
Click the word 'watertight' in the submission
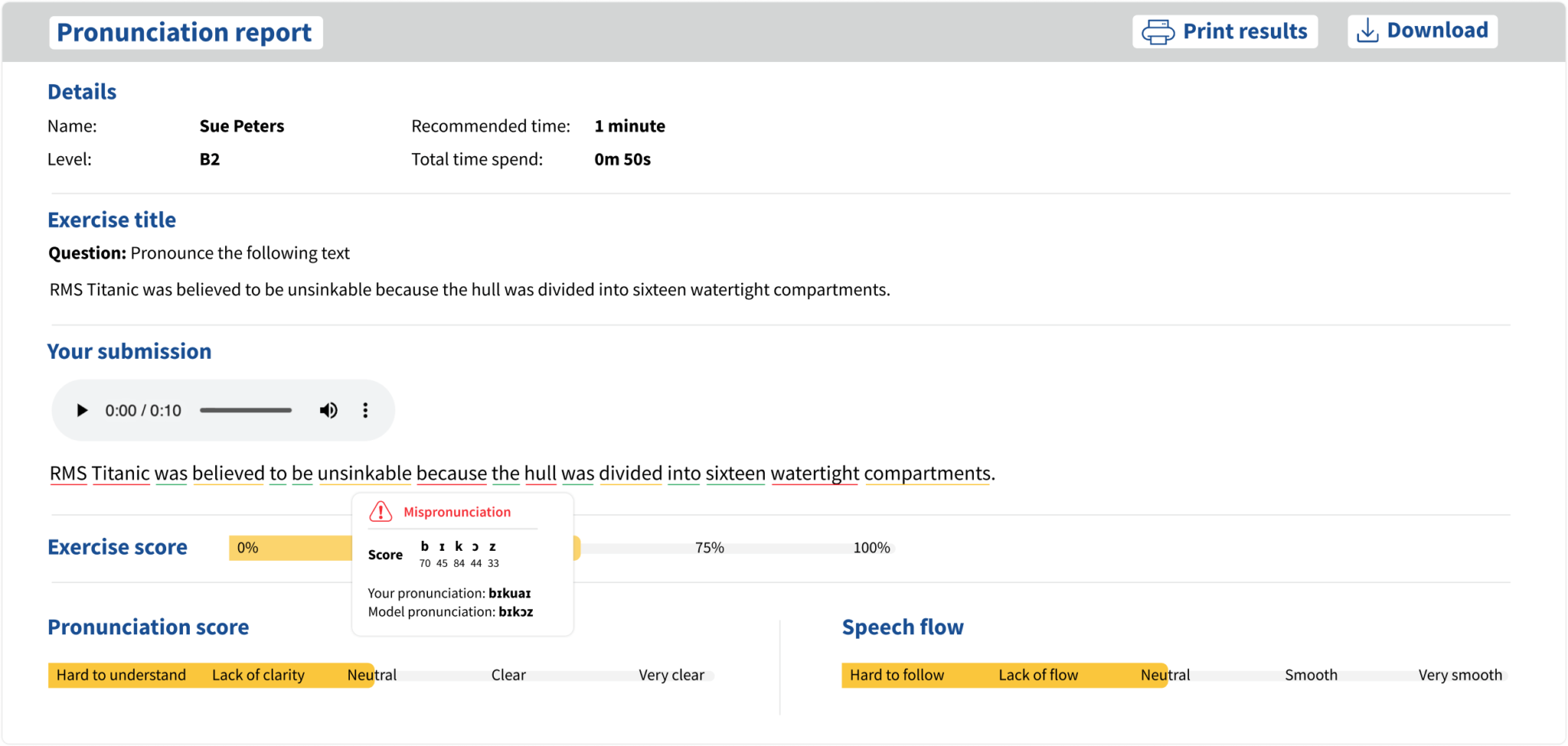click(815, 474)
